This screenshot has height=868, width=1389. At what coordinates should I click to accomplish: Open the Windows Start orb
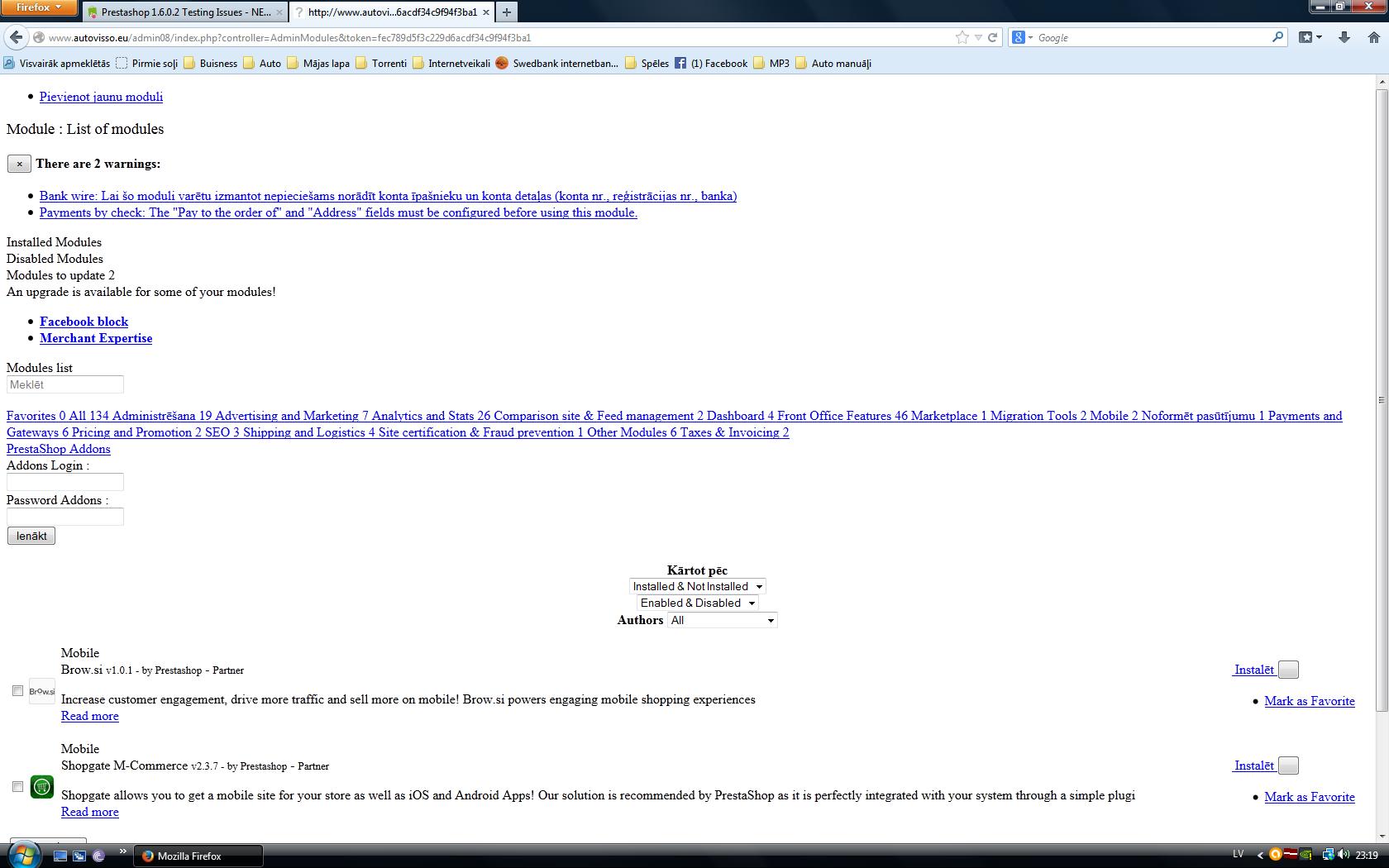click(24, 855)
